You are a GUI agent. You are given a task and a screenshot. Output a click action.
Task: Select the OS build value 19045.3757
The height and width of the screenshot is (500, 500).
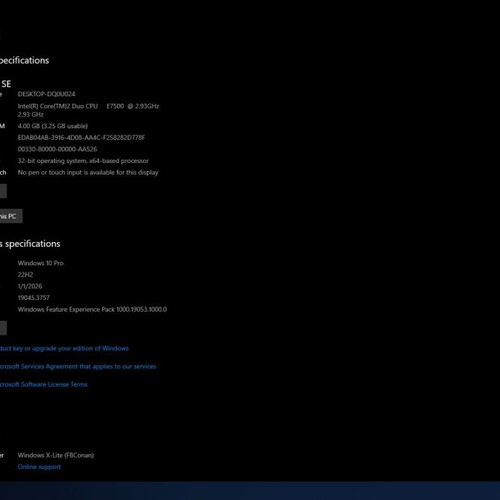click(34, 298)
